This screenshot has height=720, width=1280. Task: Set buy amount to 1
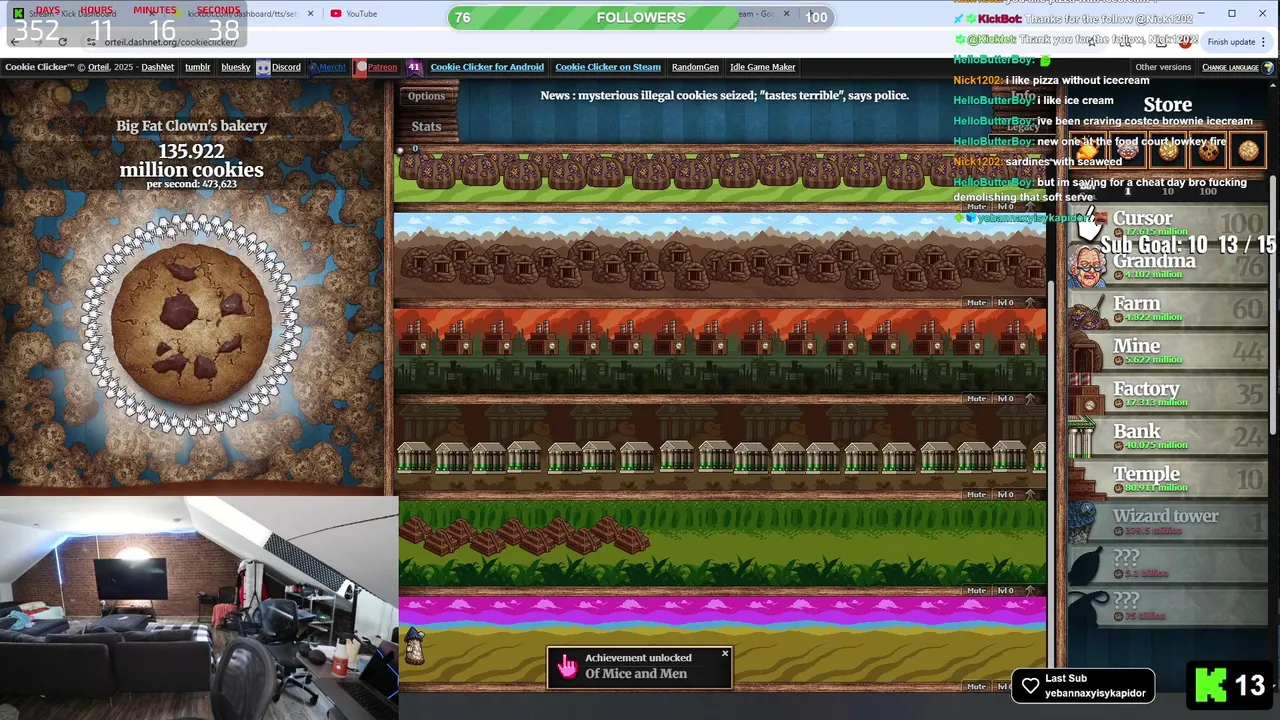pos(1128,191)
